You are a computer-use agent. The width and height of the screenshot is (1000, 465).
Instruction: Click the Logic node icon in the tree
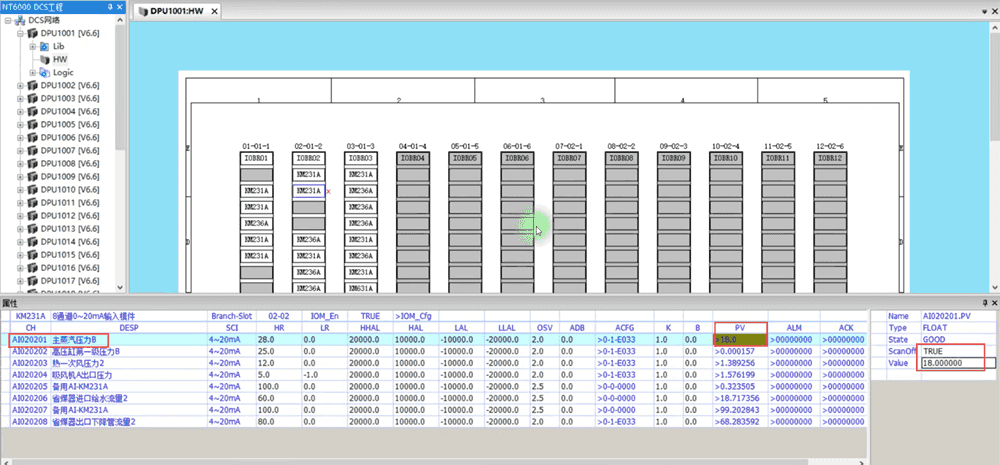[44, 73]
